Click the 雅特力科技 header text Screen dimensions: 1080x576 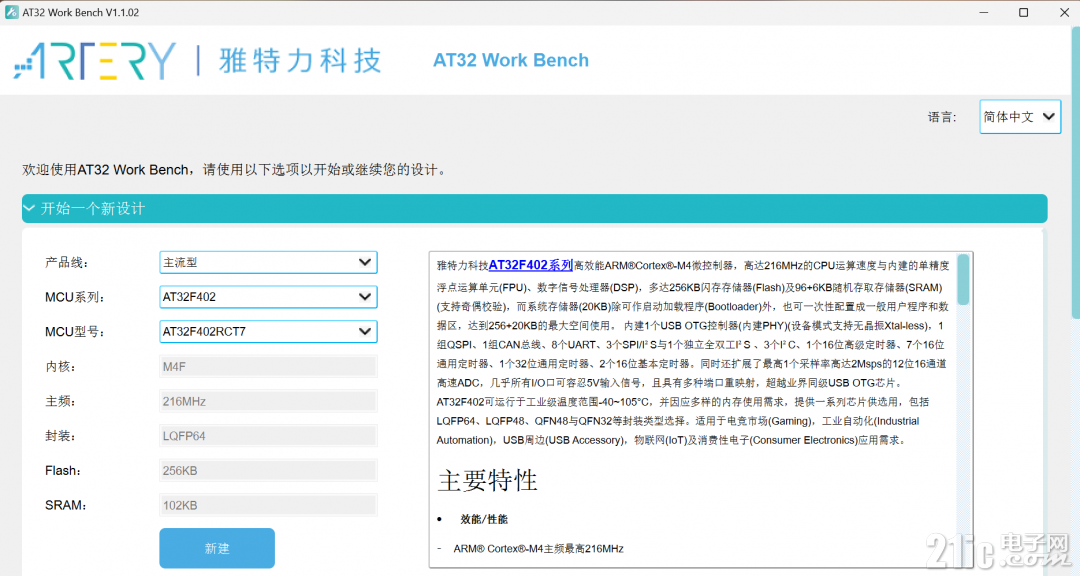click(300, 61)
